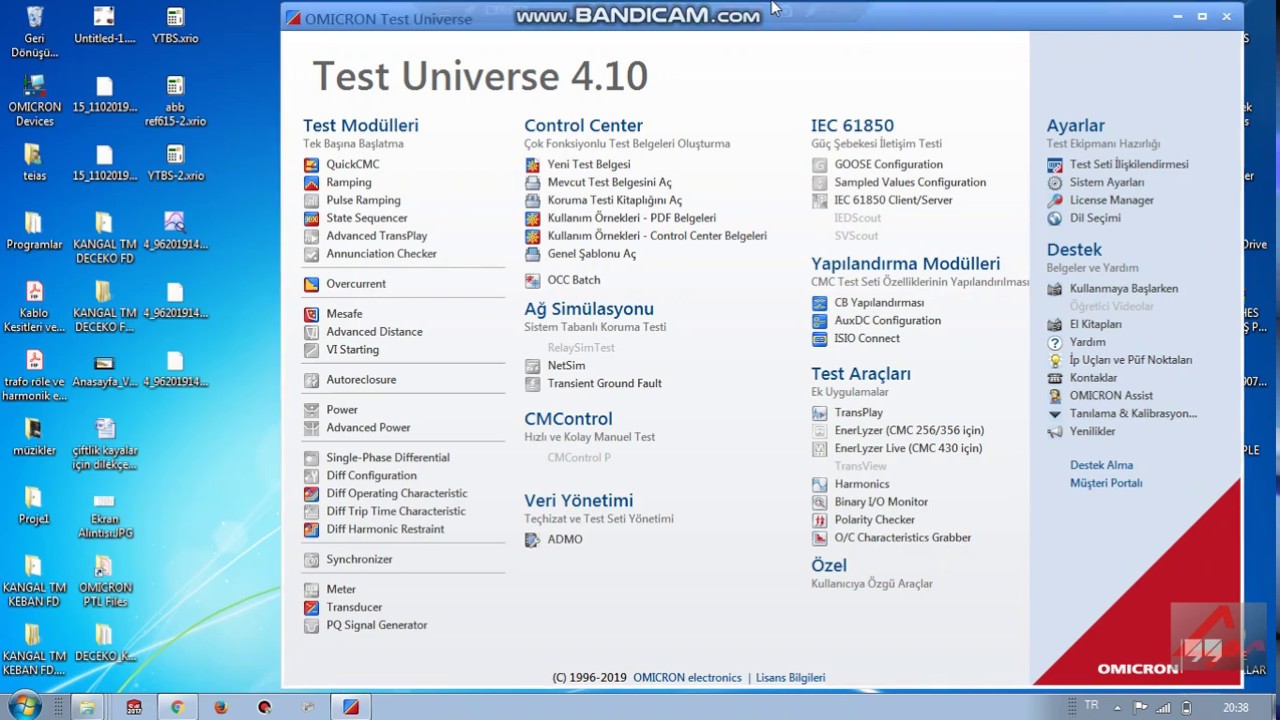The height and width of the screenshot is (720, 1280).
Task: Open Sampled Values Configuration
Action: click(x=910, y=182)
